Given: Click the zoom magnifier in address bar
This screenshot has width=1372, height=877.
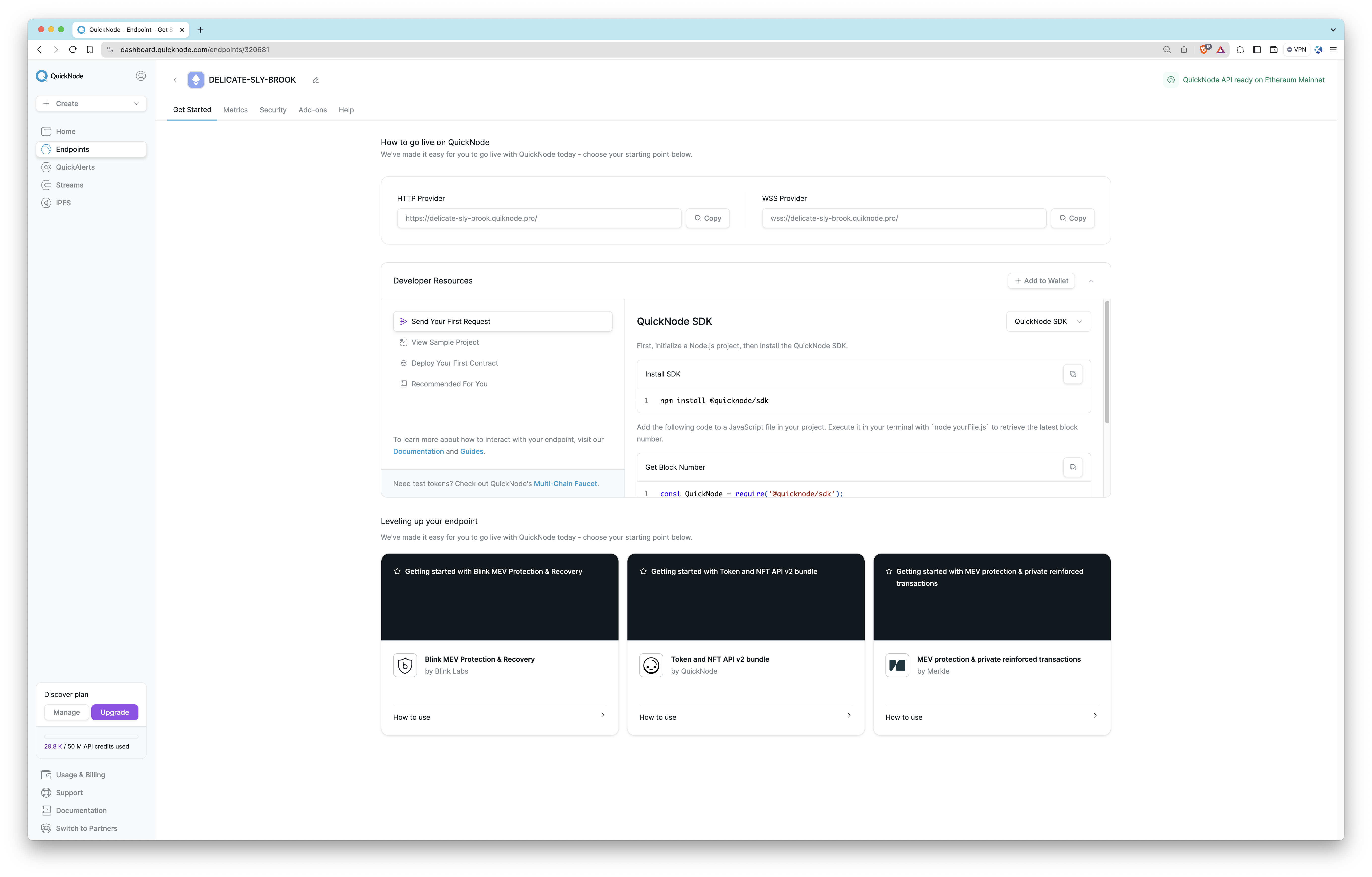Looking at the screenshot, I should 1166,50.
